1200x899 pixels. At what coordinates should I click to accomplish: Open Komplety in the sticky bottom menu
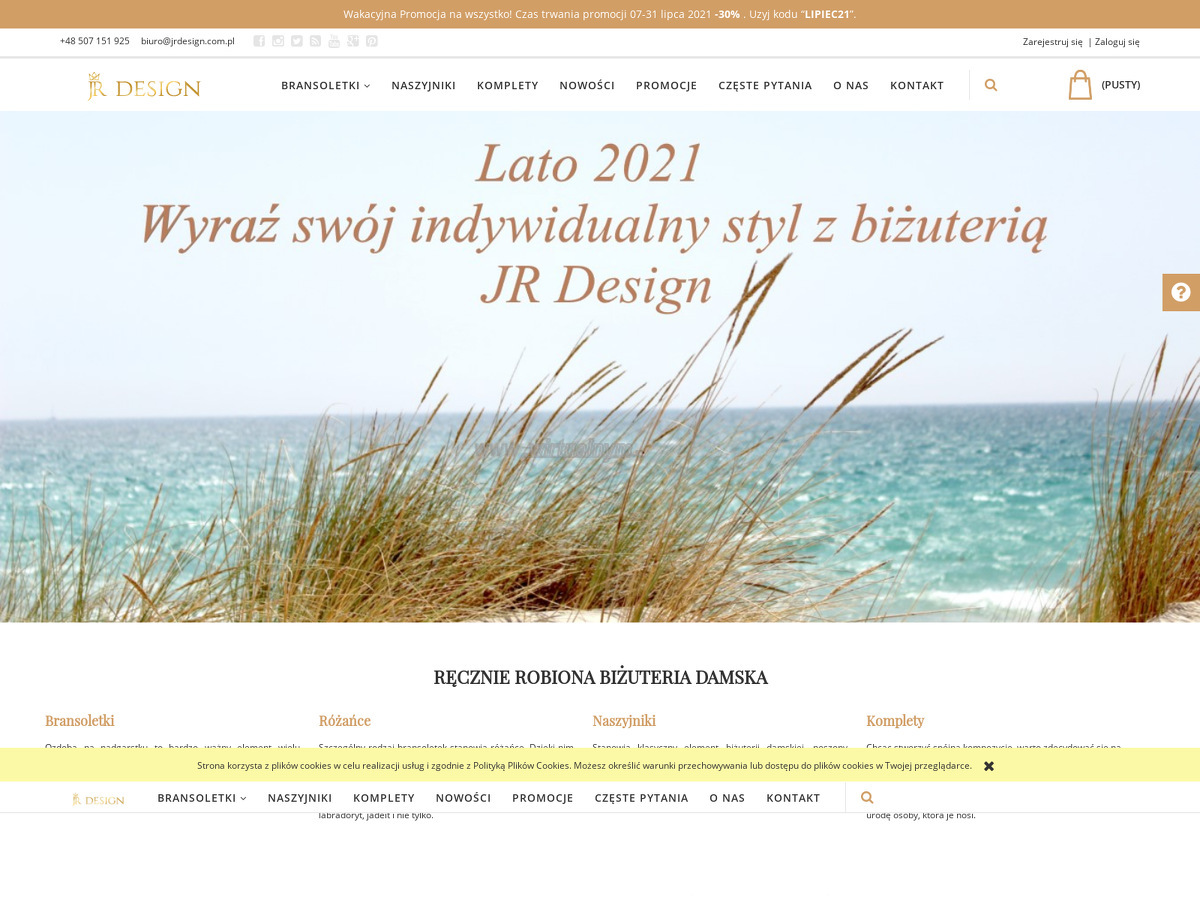pos(384,798)
